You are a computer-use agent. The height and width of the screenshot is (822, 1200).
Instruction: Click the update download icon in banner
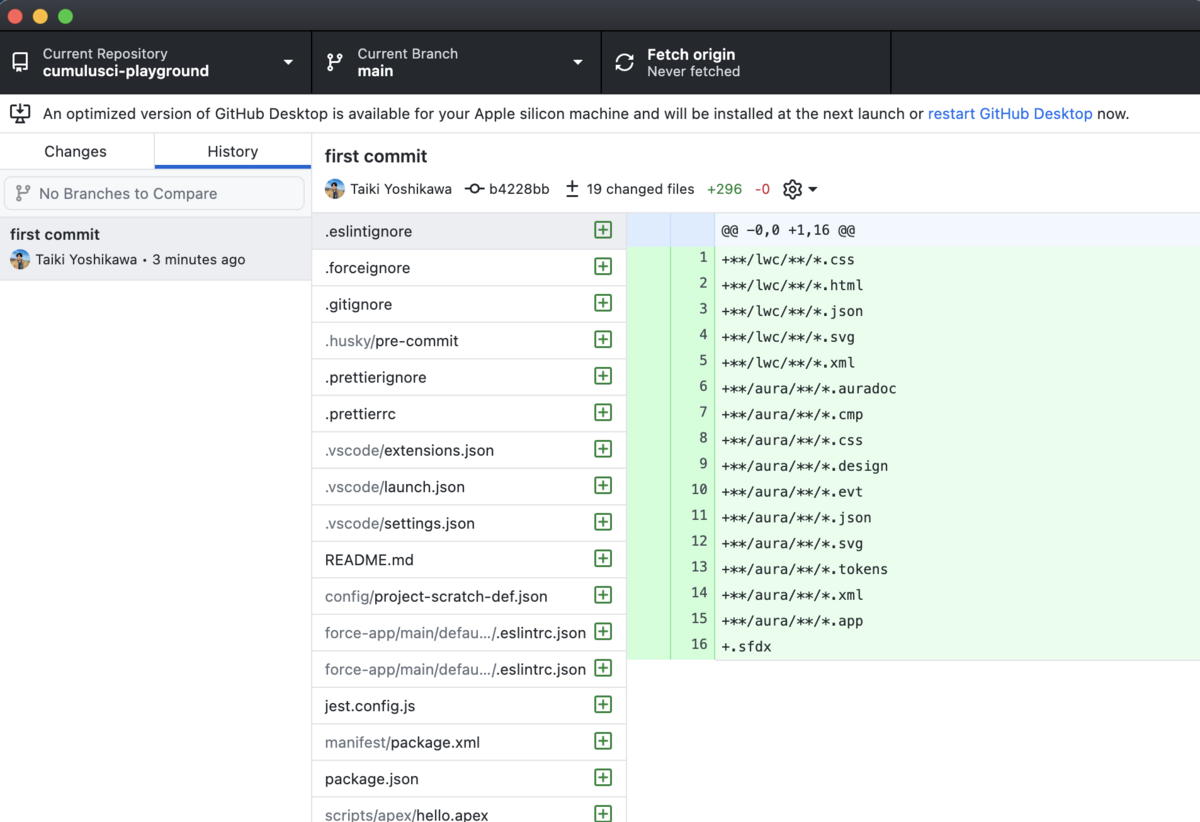[x=20, y=113]
